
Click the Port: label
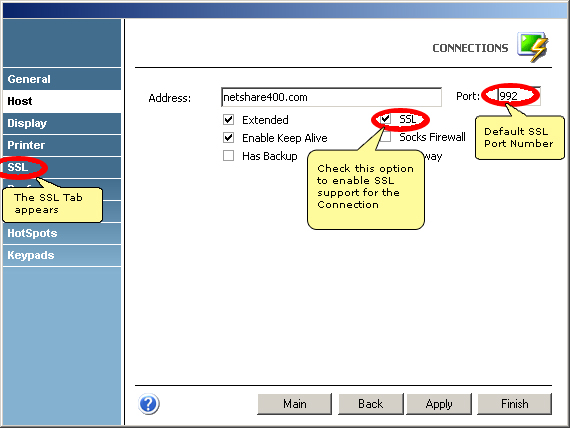point(468,96)
